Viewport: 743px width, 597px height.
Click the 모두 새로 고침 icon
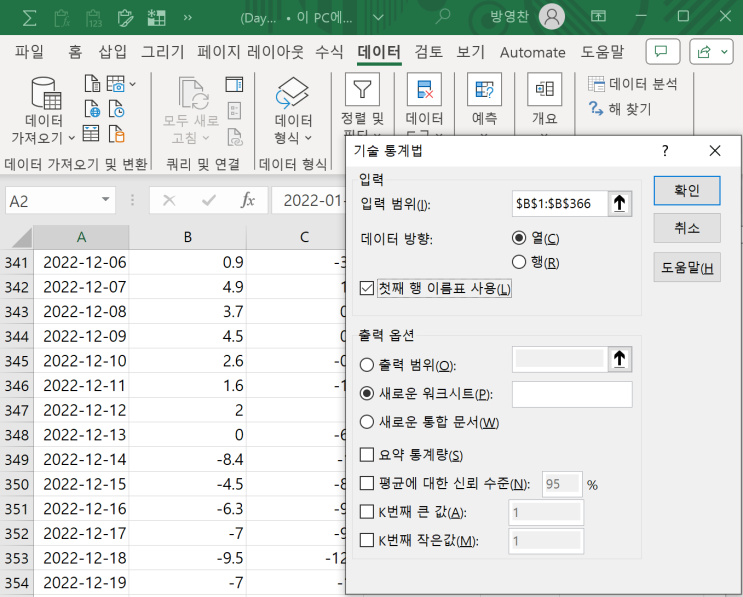click(x=189, y=95)
